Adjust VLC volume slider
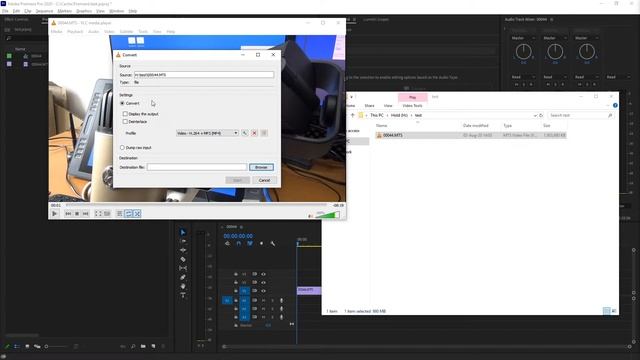Image resolution: width=640 pixels, height=360 pixels. (x=327, y=215)
